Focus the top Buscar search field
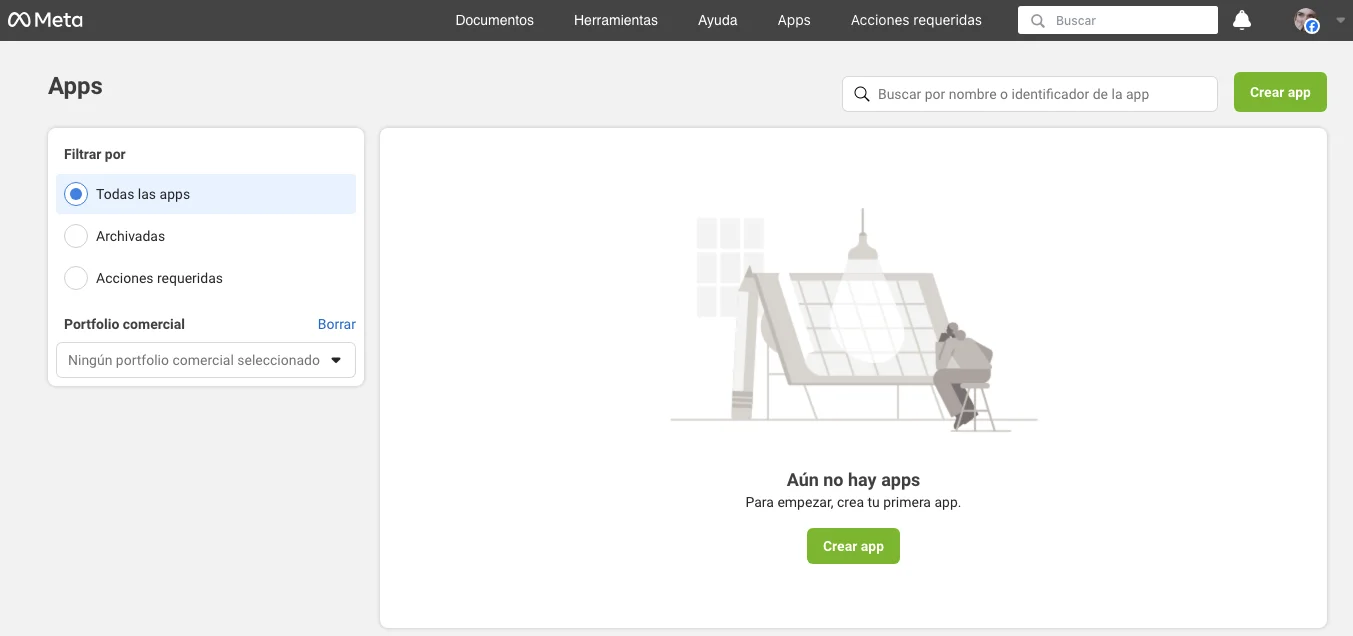 coord(1118,20)
